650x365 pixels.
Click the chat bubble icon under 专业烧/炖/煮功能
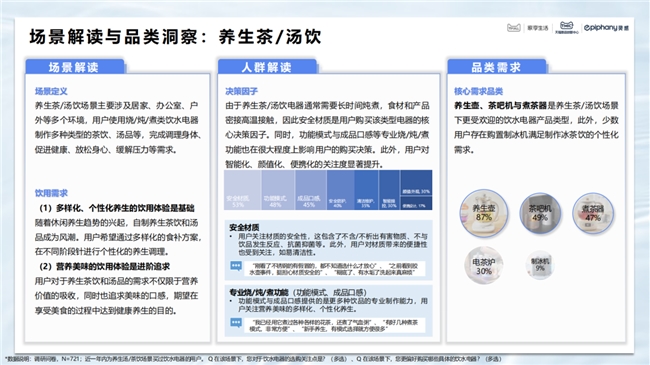(236, 323)
